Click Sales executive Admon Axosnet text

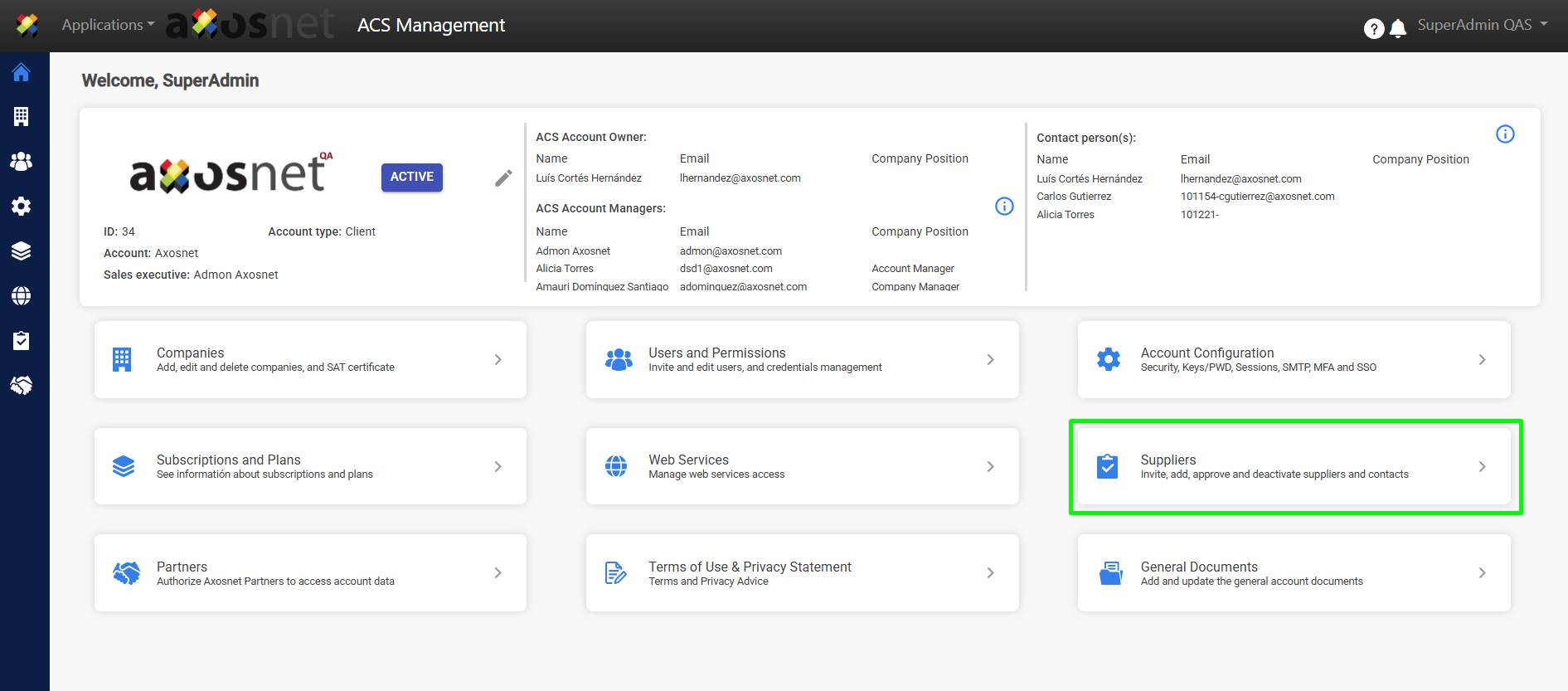coord(191,275)
